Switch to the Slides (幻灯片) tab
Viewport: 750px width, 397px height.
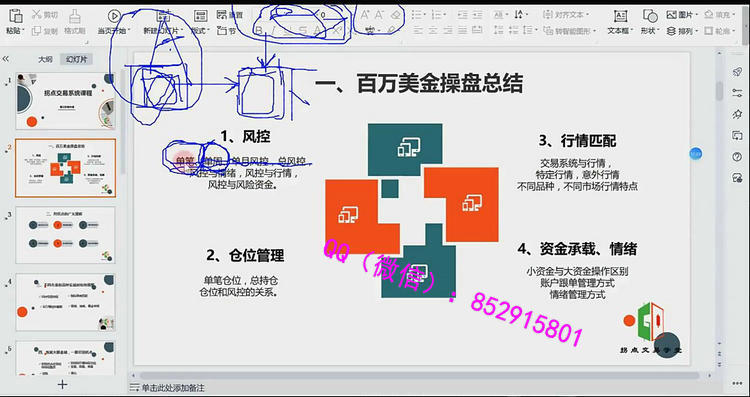click(77, 60)
